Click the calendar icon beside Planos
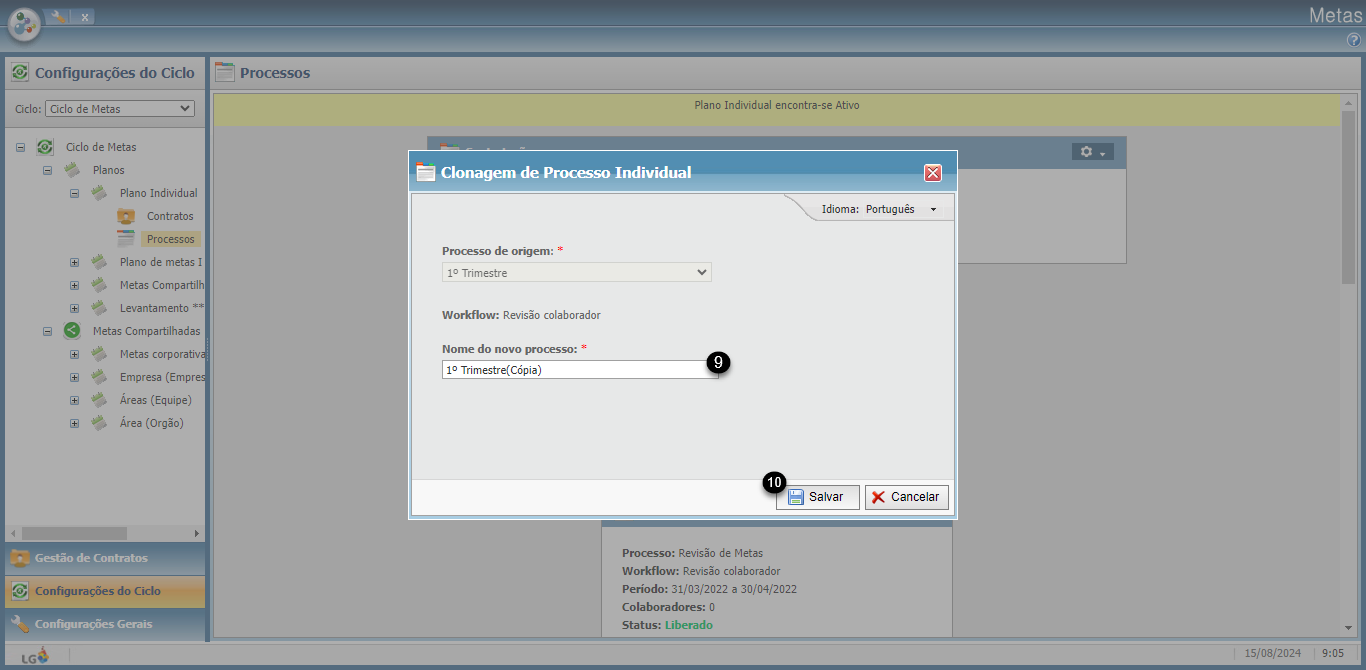This screenshot has width=1366, height=670. point(72,170)
